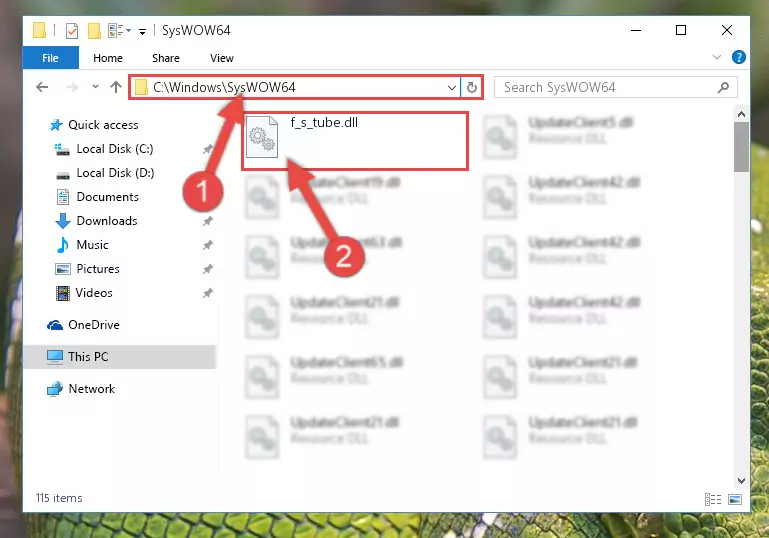Click the address bar path C:\Windows\SysWOW64
The height and width of the screenshot is (538, 769).
tap(224, 87)
